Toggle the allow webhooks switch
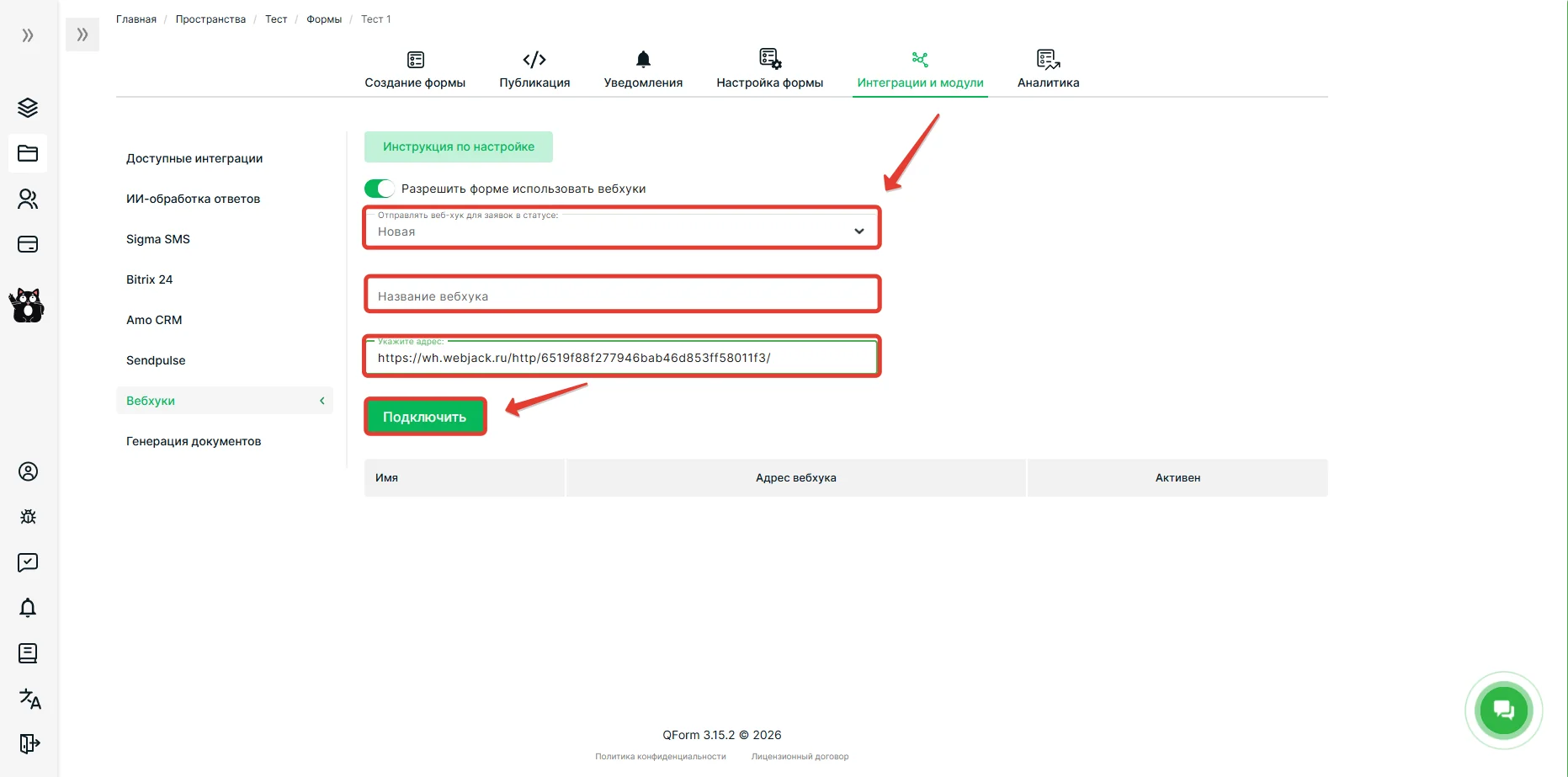Viewport: 1568px width, 777px height. [380, 189]
